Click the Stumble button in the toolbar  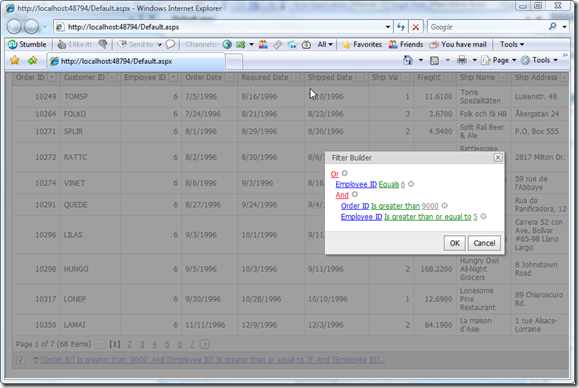[27, 44]
